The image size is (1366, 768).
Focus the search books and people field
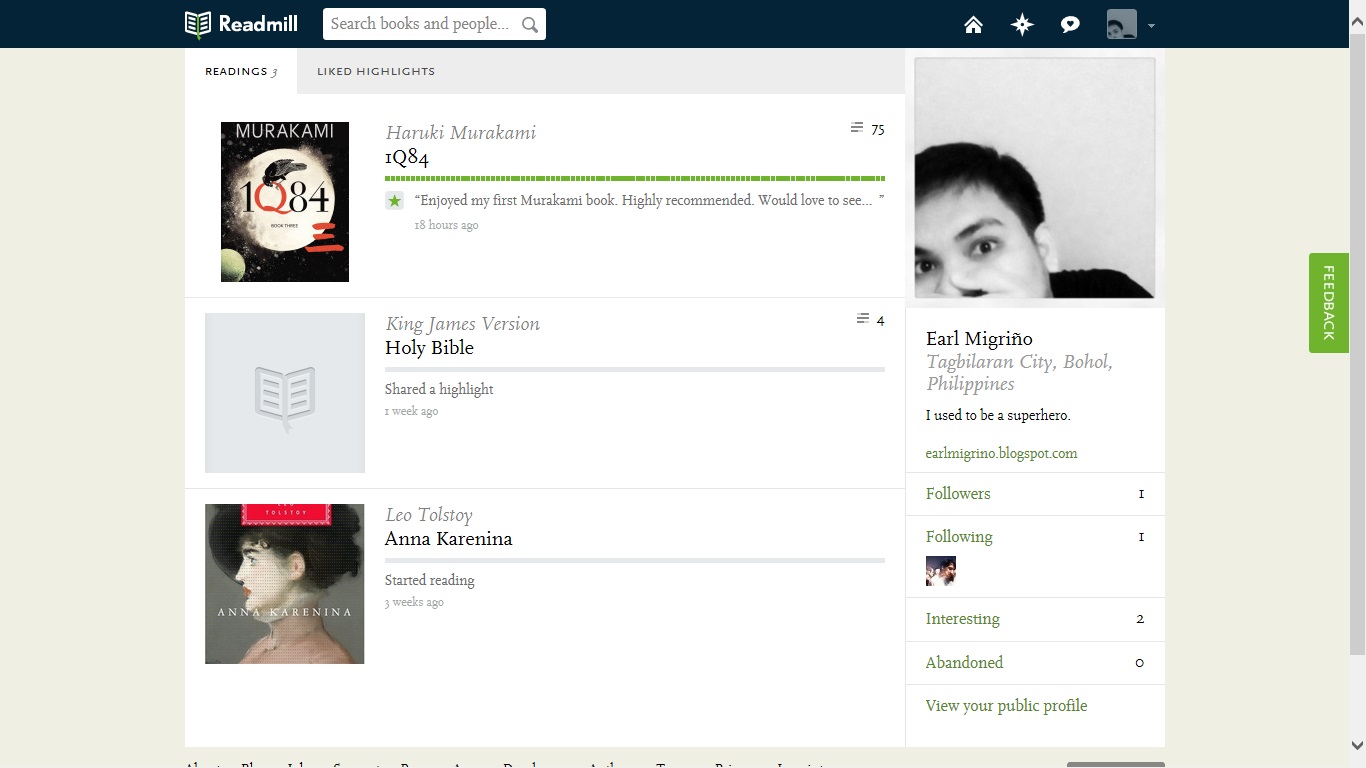(434, 24)
